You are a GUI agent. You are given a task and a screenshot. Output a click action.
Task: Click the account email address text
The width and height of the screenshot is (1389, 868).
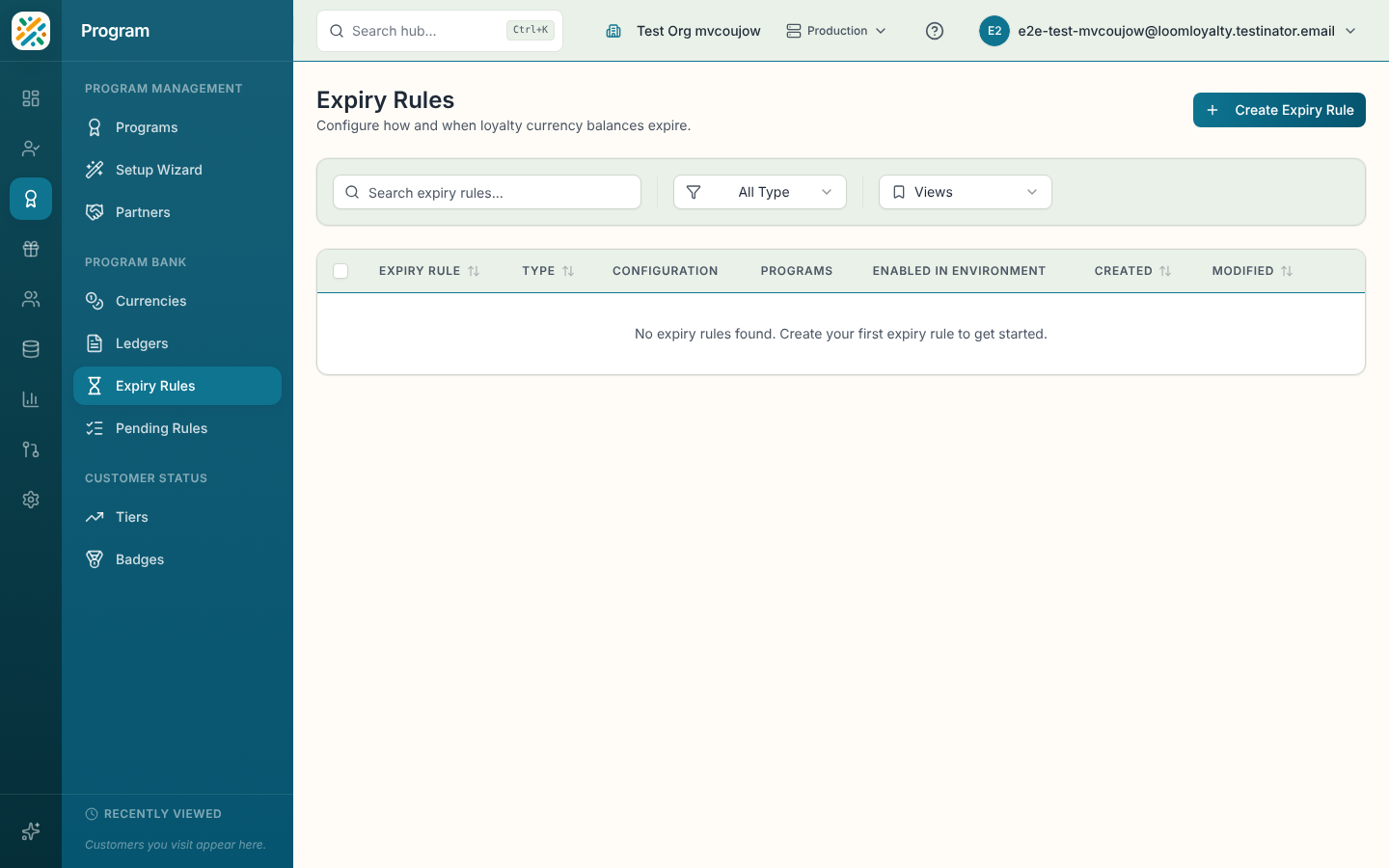point(1177,31)
